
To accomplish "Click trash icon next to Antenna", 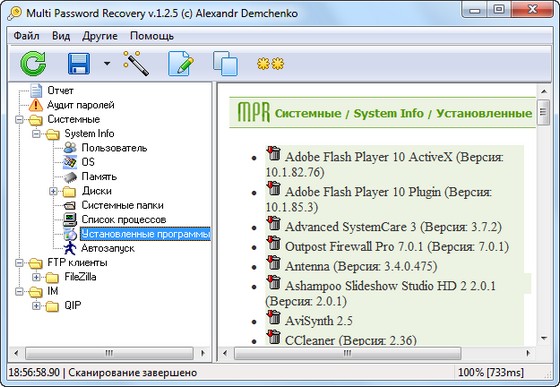I will (274, 263).
